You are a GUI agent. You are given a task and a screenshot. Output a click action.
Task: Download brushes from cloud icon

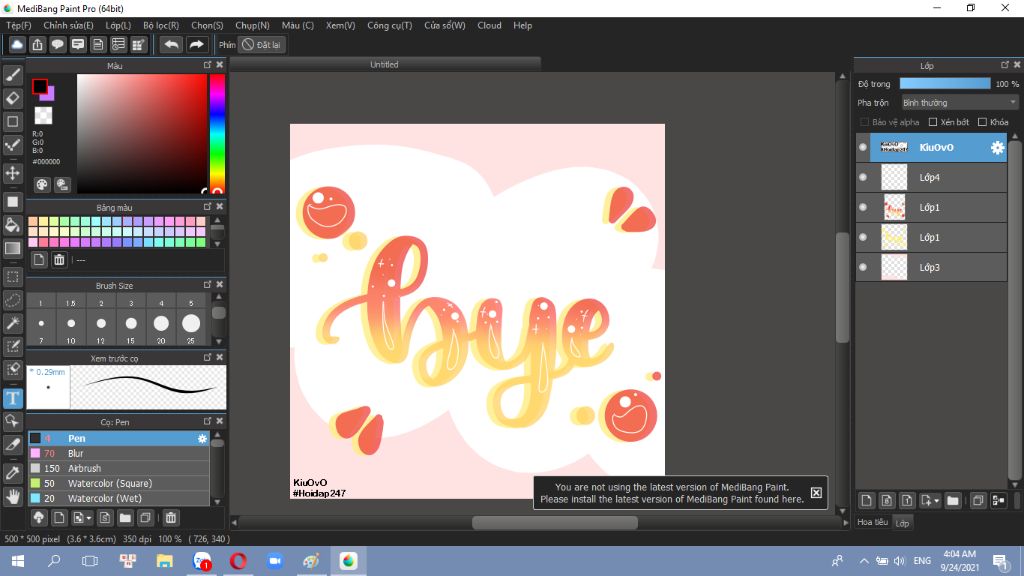coord(39,518)
